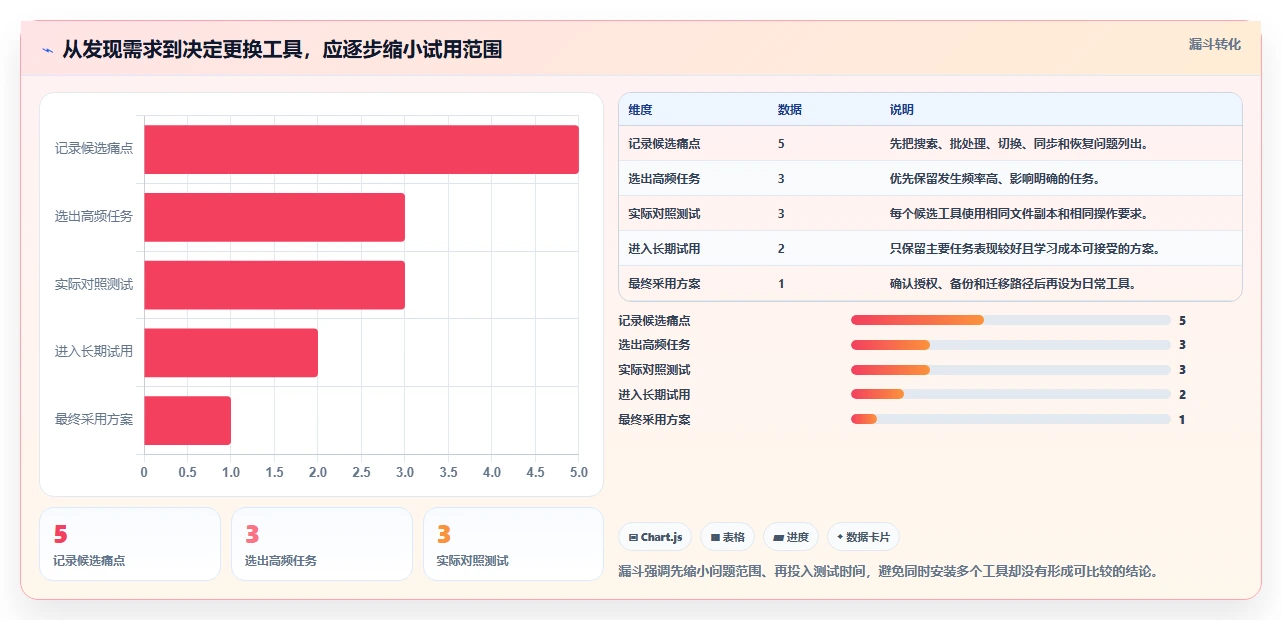The height and width of the screenshot is (620, 1282).
Task: Click the 最终采用方案 label in the progress list
Action: [654, 420]
